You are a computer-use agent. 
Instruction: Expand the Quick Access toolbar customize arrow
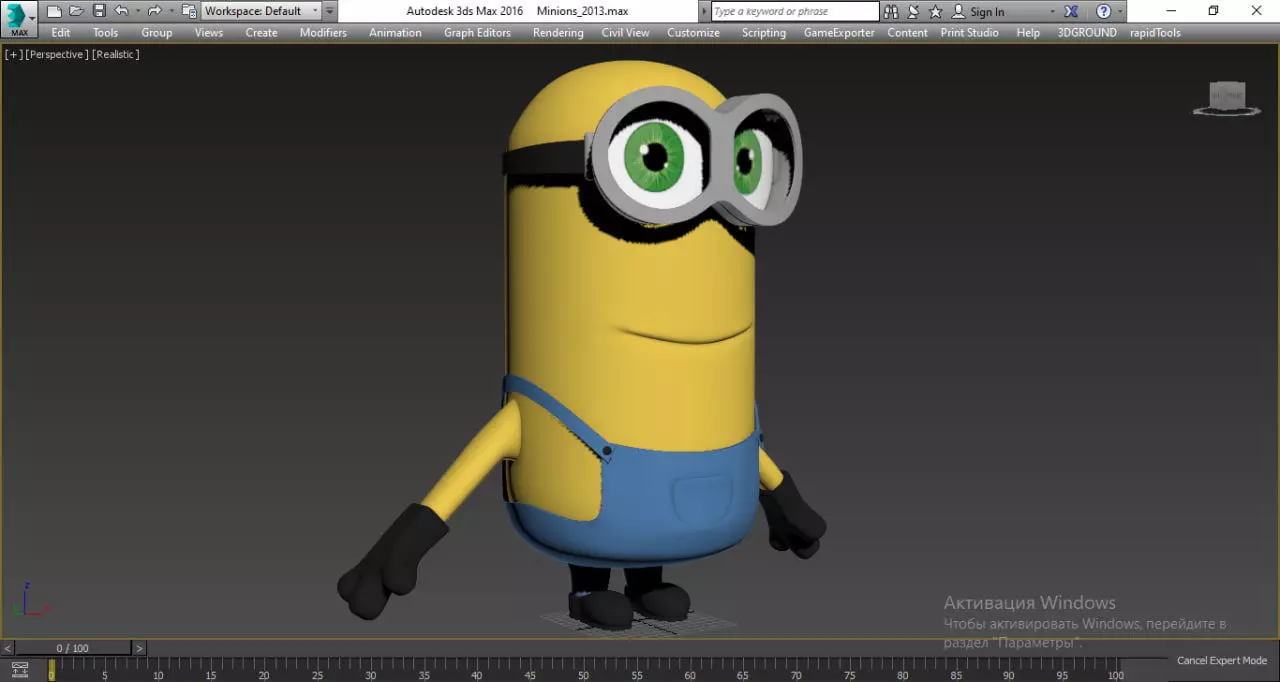point(330,11)
